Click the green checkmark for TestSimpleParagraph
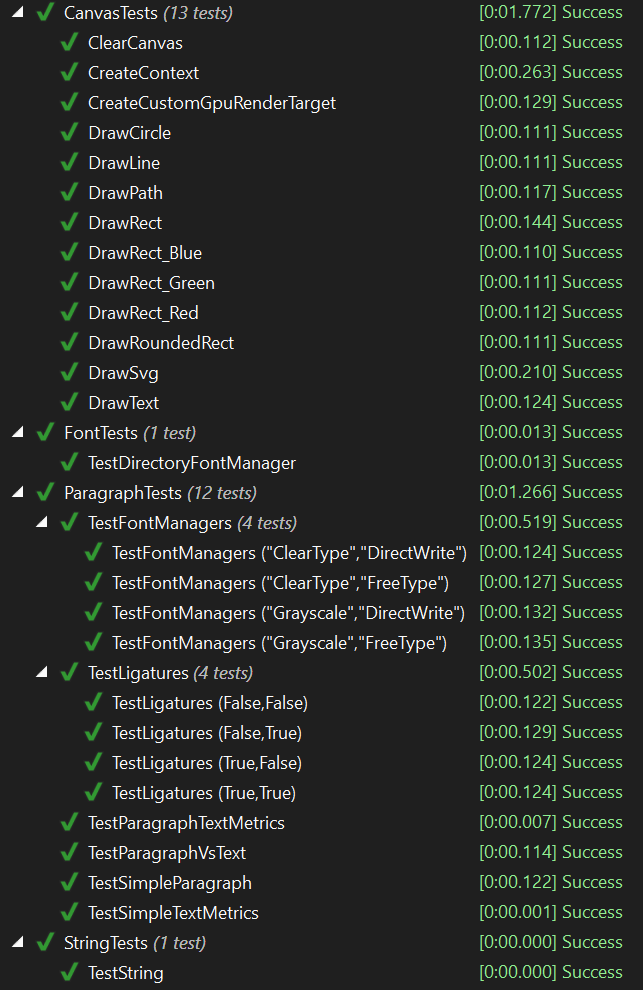This screenshot has width=643, height=990. [x=69, y=883]
